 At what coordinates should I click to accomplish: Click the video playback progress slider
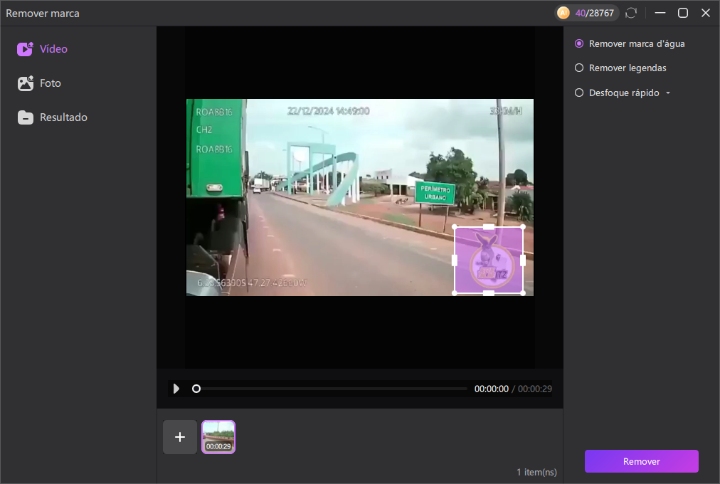pyautogui.click(x=330, y=388)
